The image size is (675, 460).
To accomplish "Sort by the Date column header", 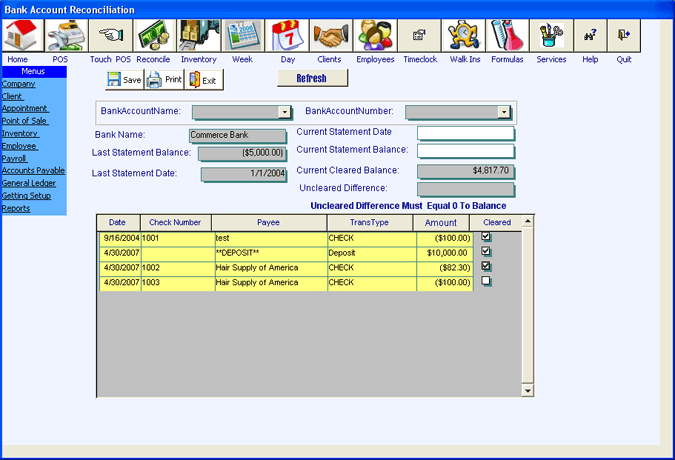I will [x=118, y=223].
